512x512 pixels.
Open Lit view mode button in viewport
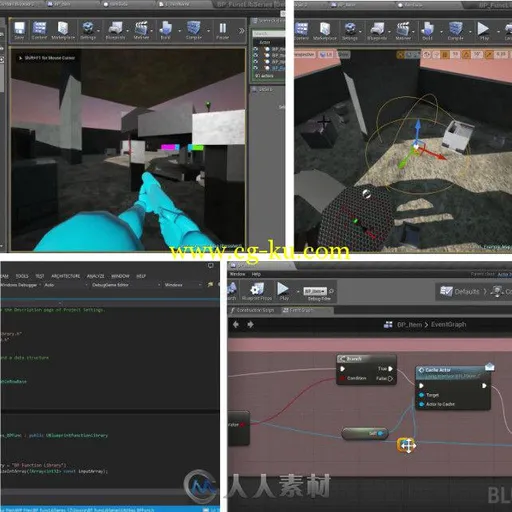(326, 54)
